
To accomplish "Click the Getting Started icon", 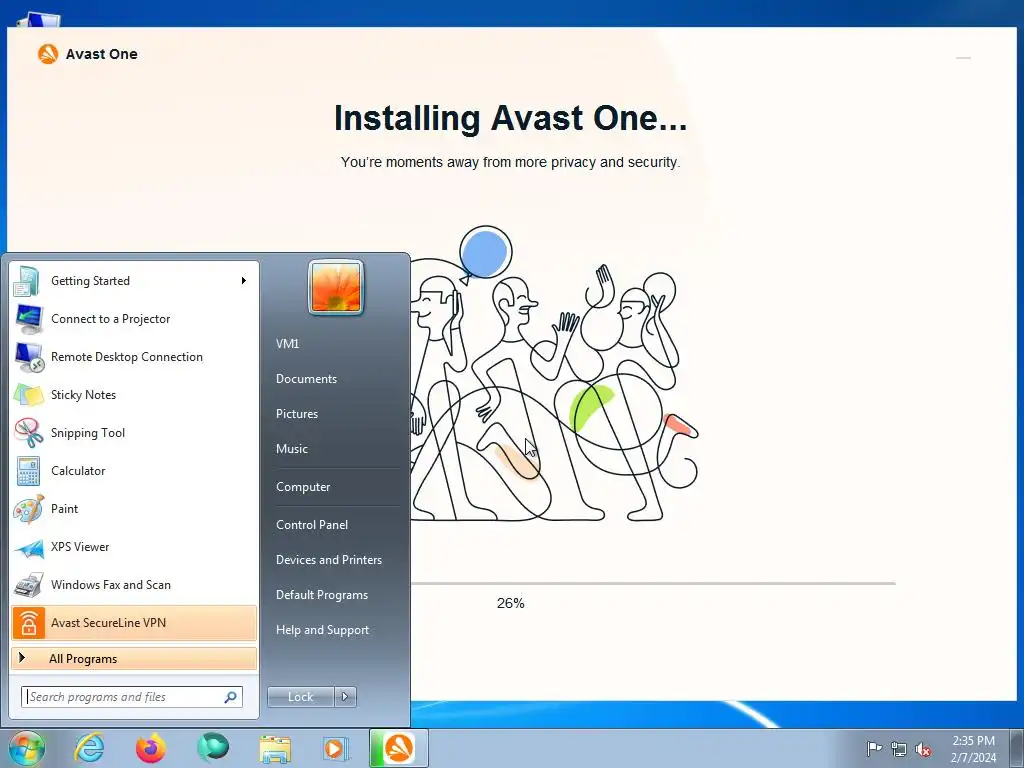I will pos(27,281).
